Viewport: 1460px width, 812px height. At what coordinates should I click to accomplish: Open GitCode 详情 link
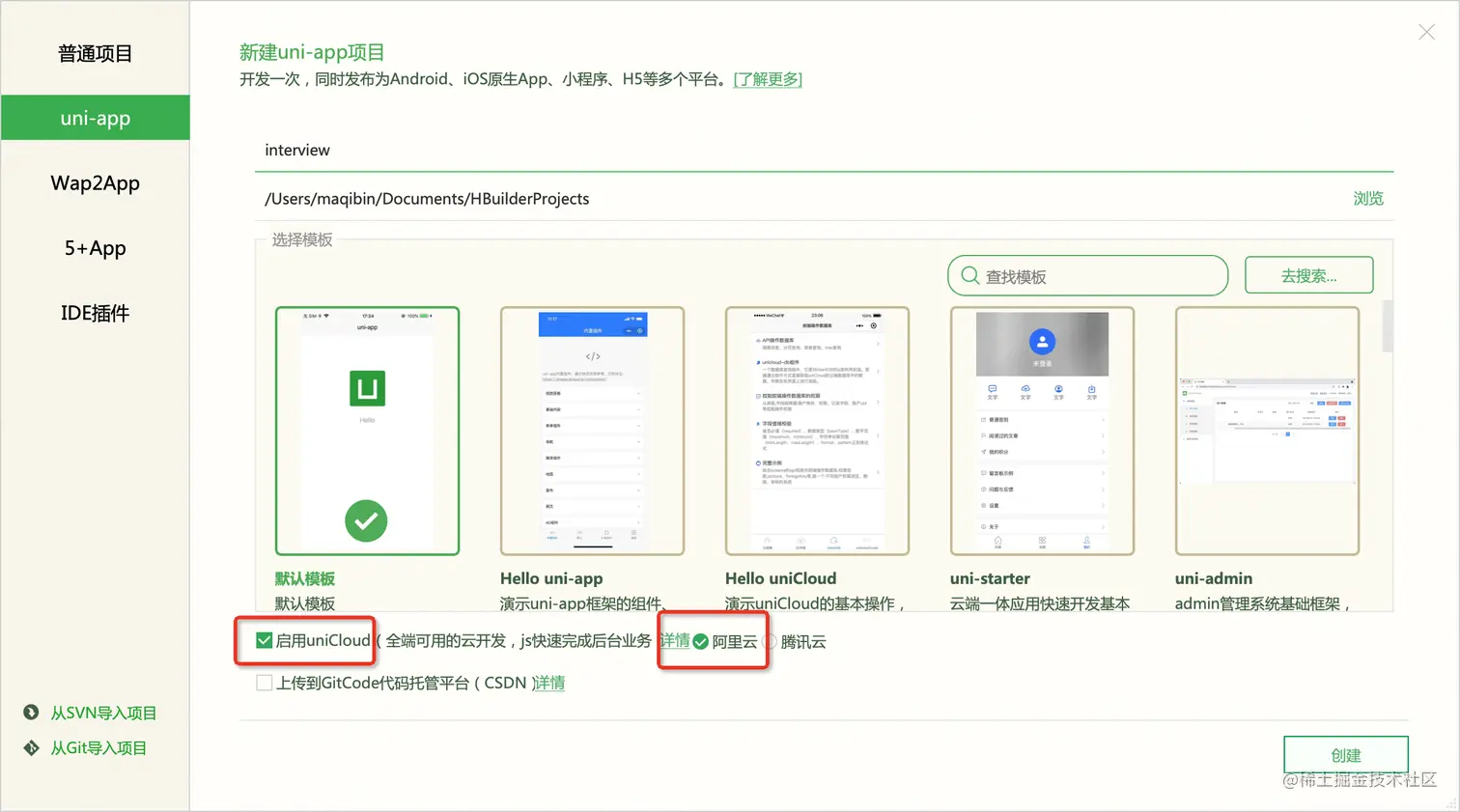click(549, 683)
